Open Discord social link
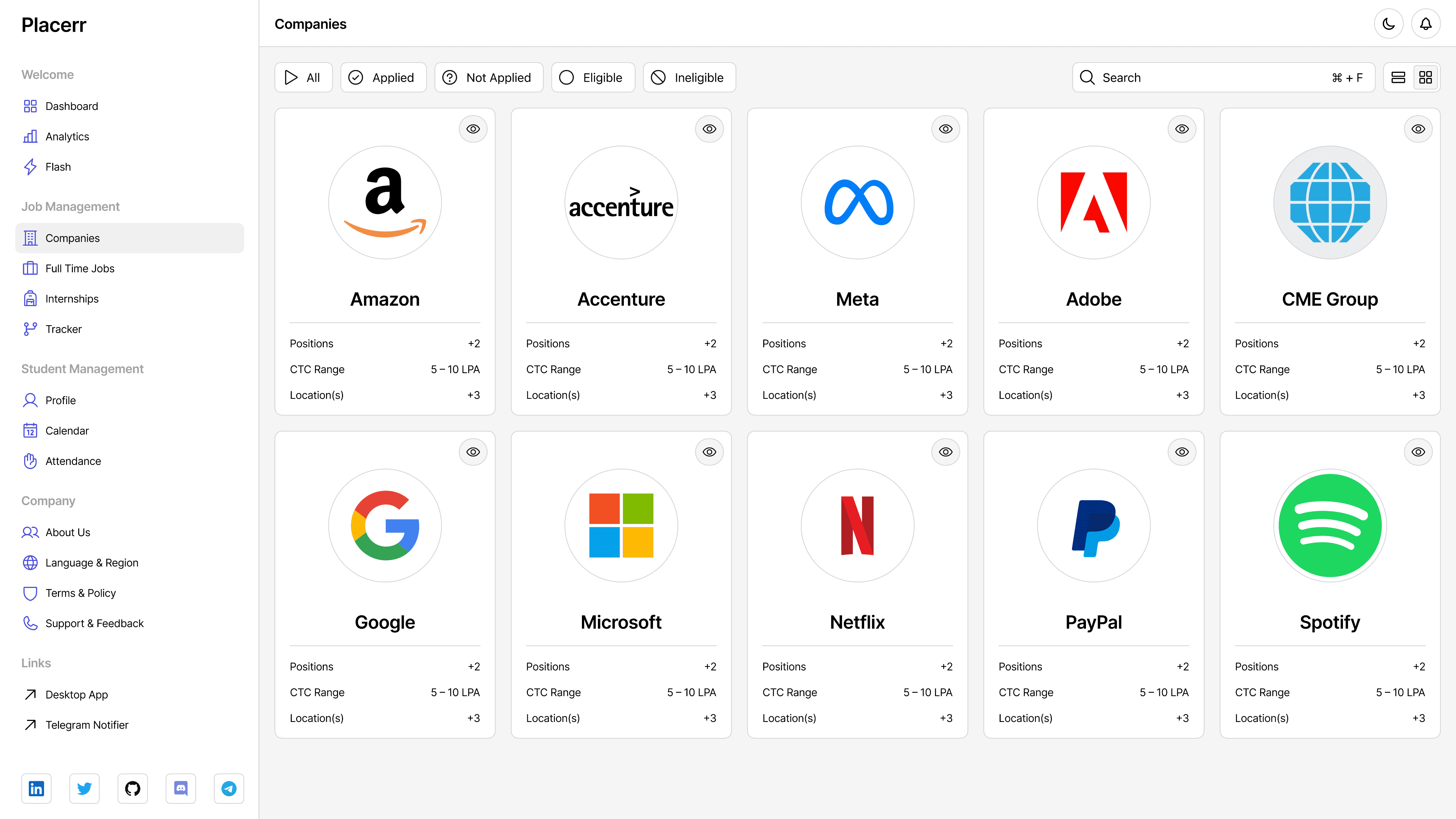1456x819 pixels. 181,788
